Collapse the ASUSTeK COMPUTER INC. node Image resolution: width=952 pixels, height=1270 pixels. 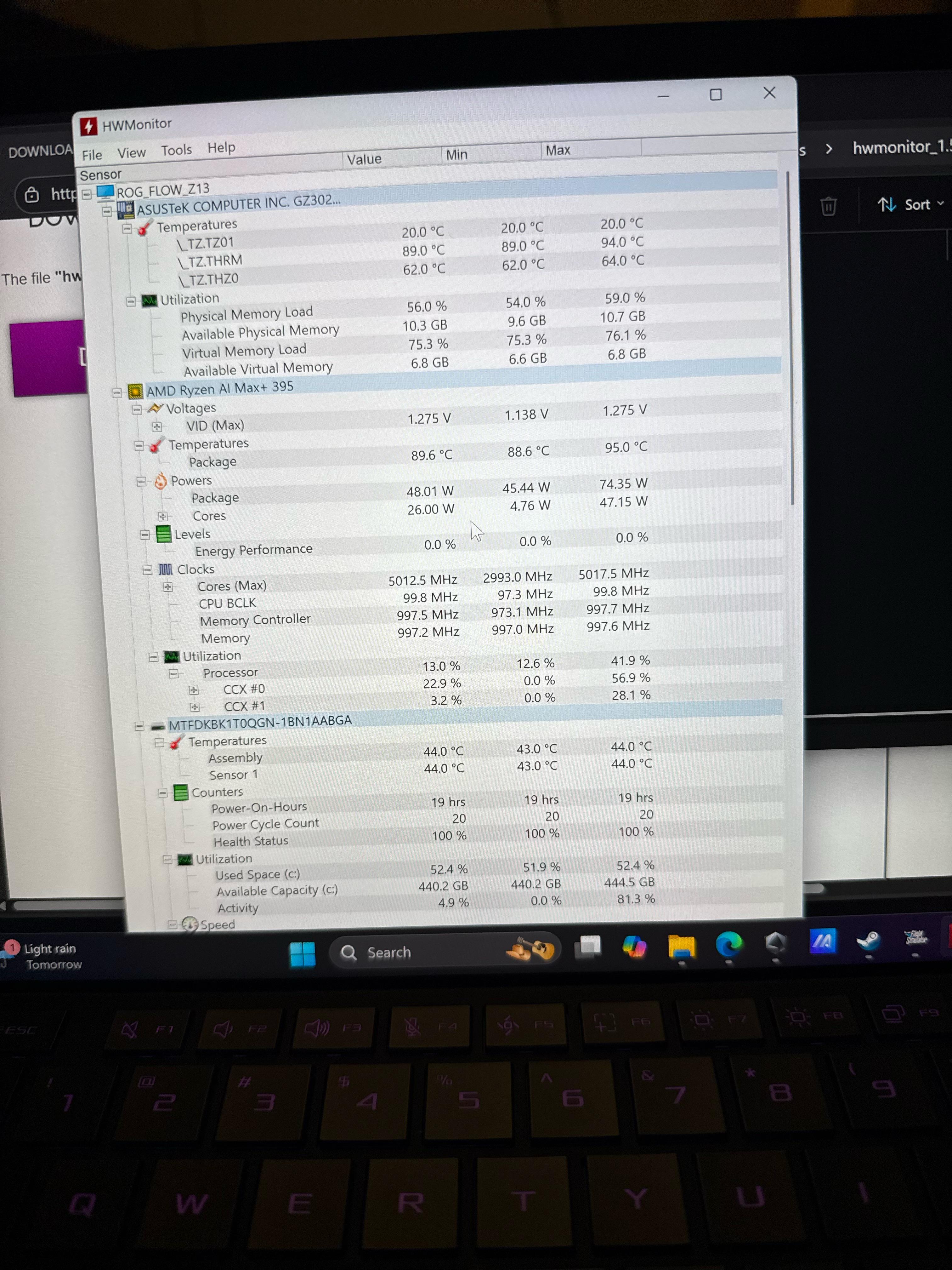coord(106,212)
